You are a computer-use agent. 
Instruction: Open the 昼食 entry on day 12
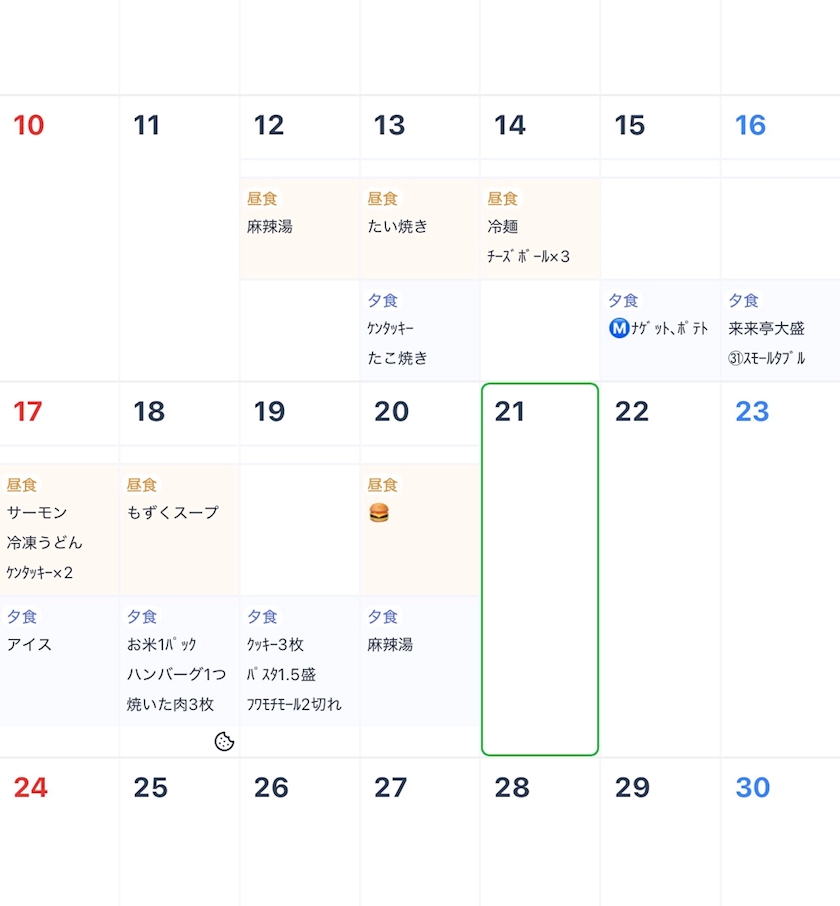(300, 229)
